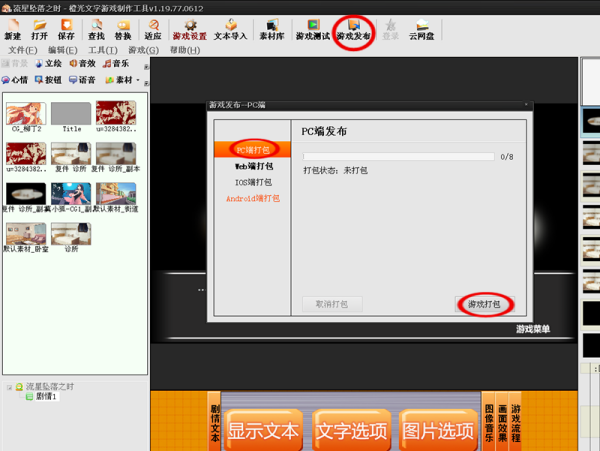Image resolution: width=600 pixels, height=451 pixels.
Task: Click 文本导入 text import icon
Action: tap(230, 29)
